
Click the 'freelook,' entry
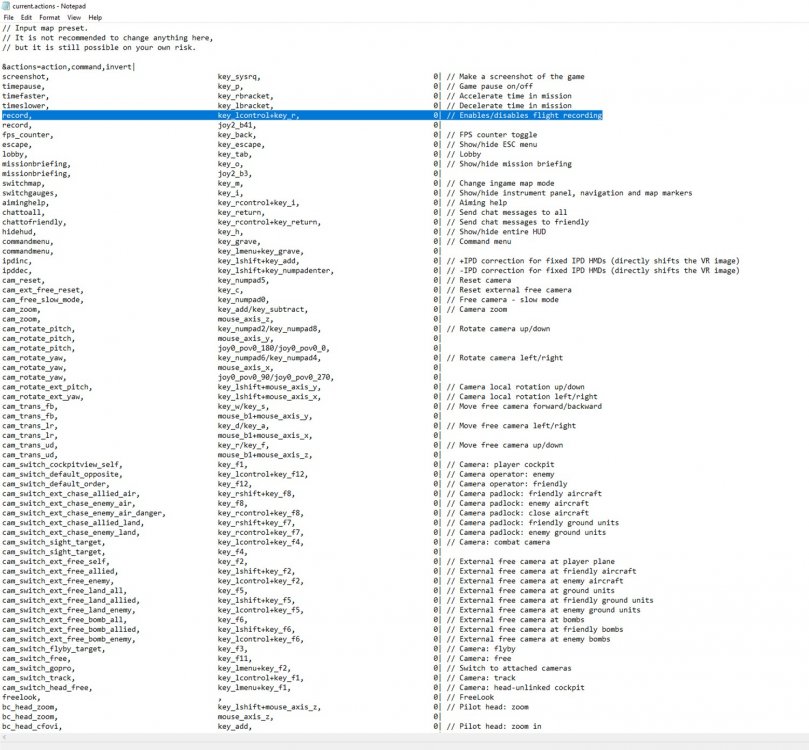point(21,697)
